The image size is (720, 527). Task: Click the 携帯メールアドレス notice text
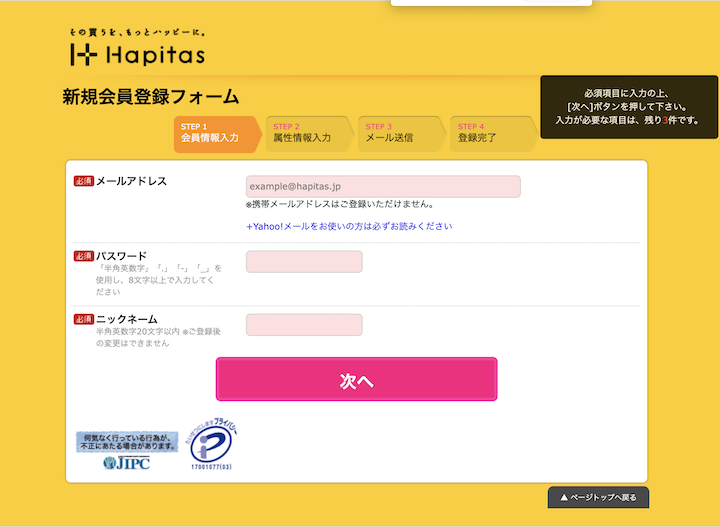(340, 204)
